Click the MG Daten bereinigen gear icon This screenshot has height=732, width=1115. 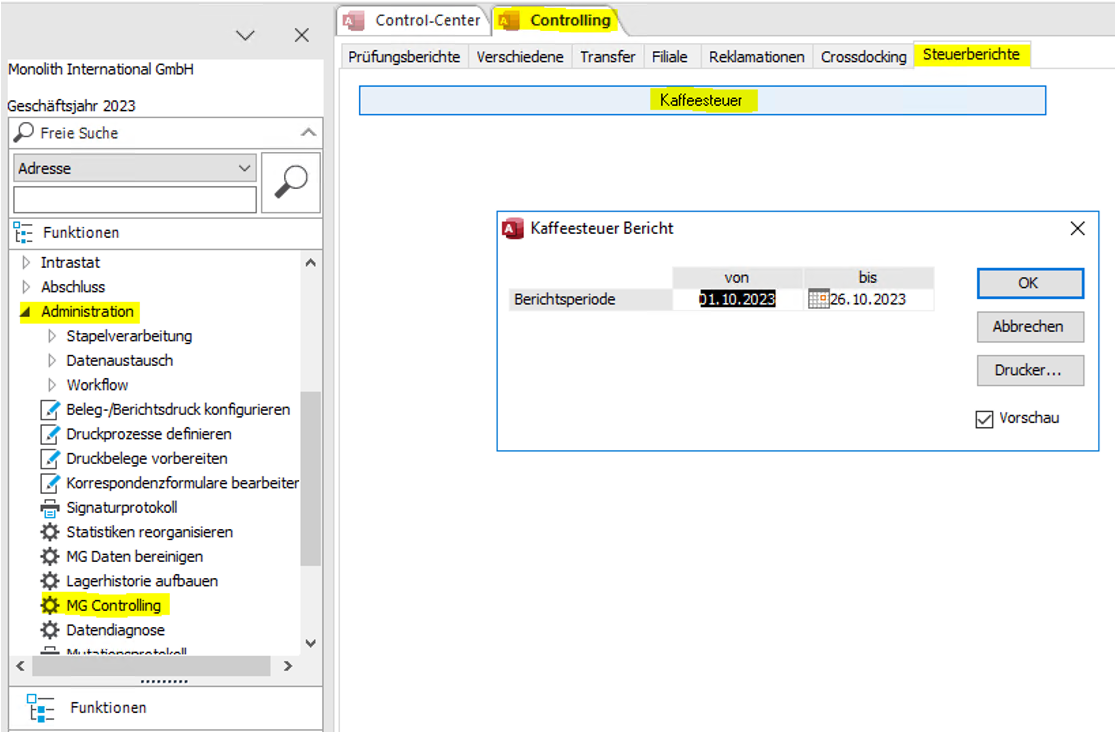[x=48, y=556]
